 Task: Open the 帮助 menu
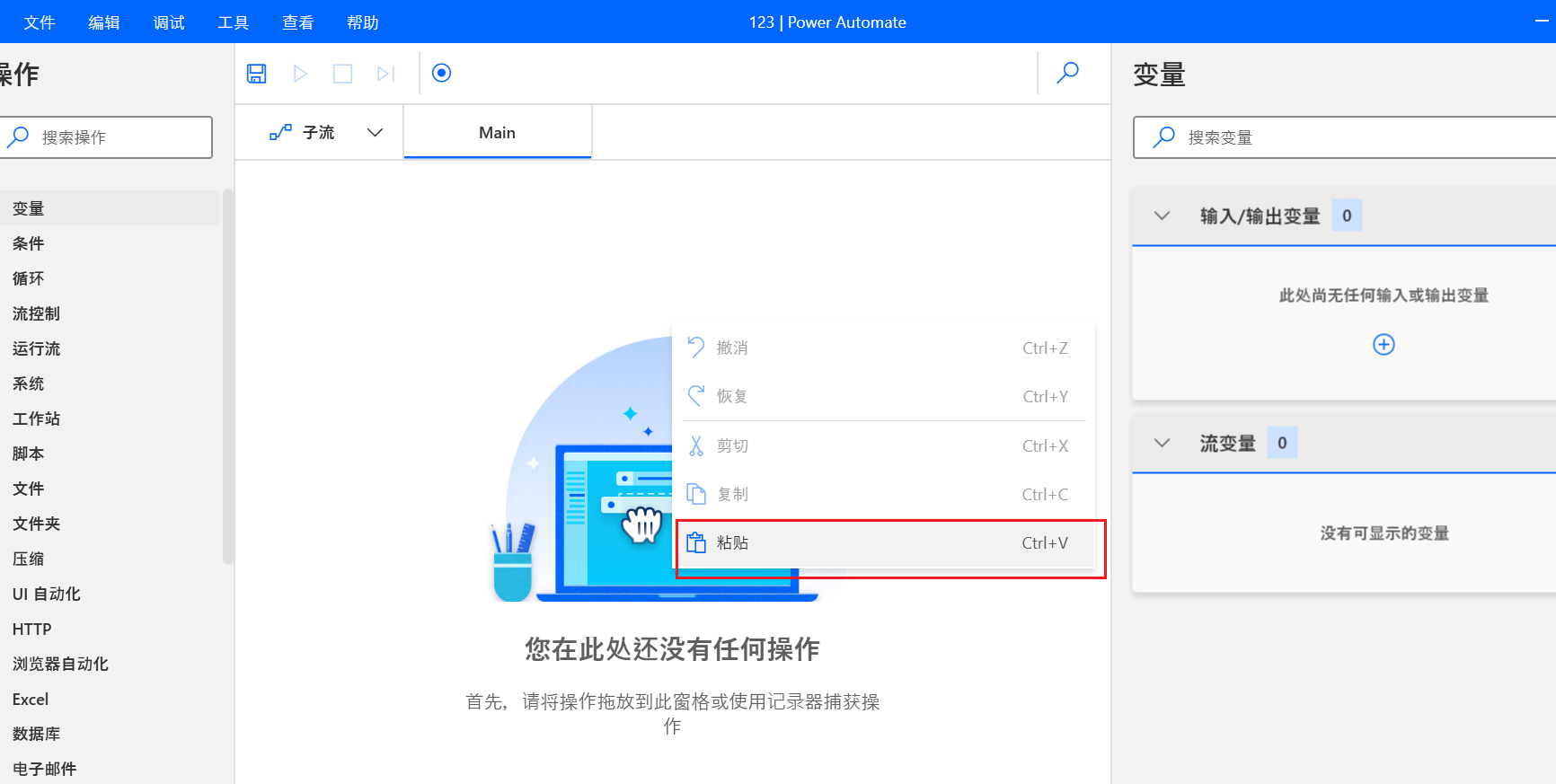363,22
